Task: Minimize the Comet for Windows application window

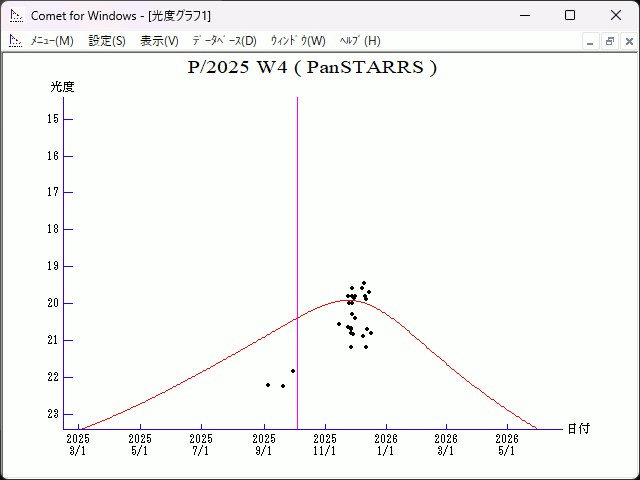Action: (524, 15)
